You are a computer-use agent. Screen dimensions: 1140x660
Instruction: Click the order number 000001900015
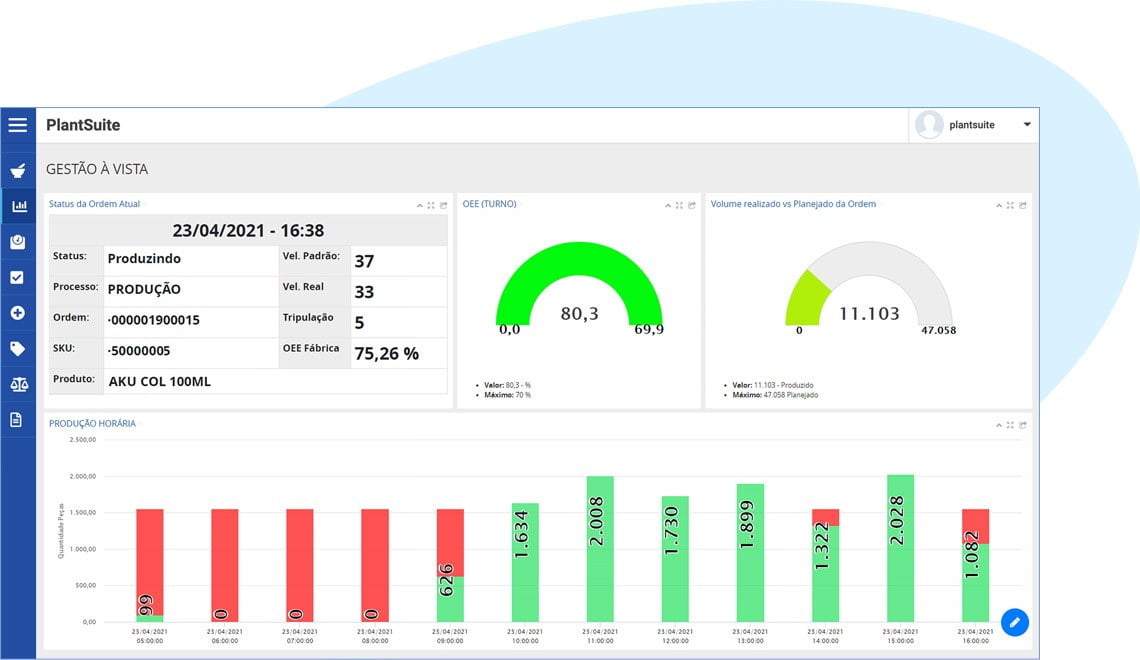[x=153, y=320]
